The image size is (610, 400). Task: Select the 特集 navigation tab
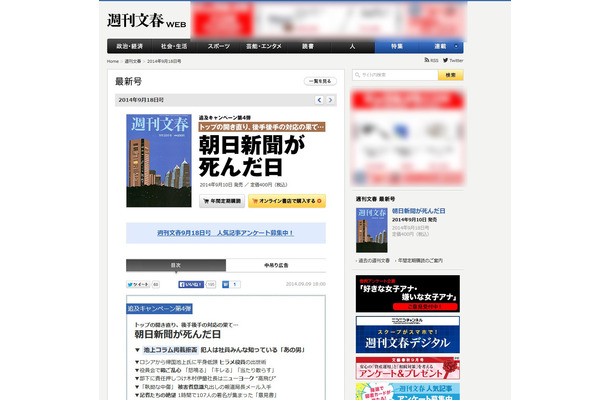pos(397,46)
